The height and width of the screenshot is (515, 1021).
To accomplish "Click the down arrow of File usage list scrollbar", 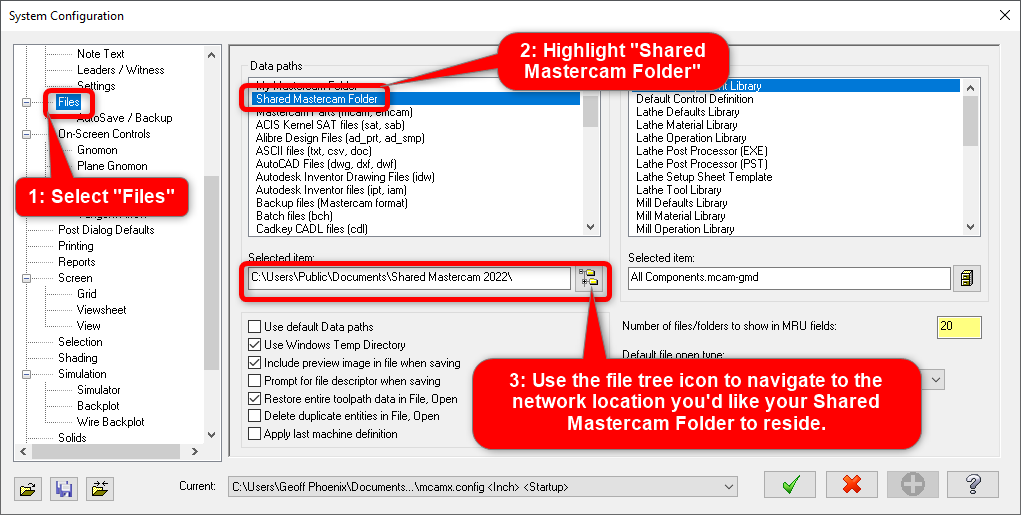I will (x=970, y=227).
